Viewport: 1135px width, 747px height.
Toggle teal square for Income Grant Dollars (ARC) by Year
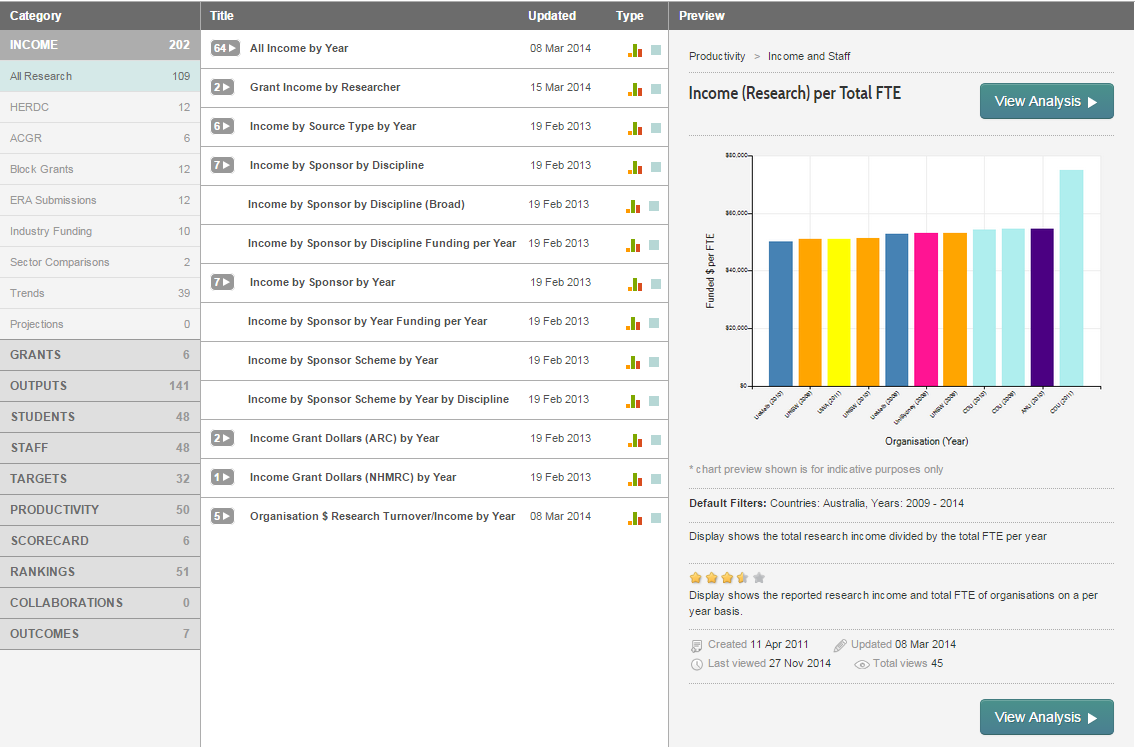coord(656,440)
